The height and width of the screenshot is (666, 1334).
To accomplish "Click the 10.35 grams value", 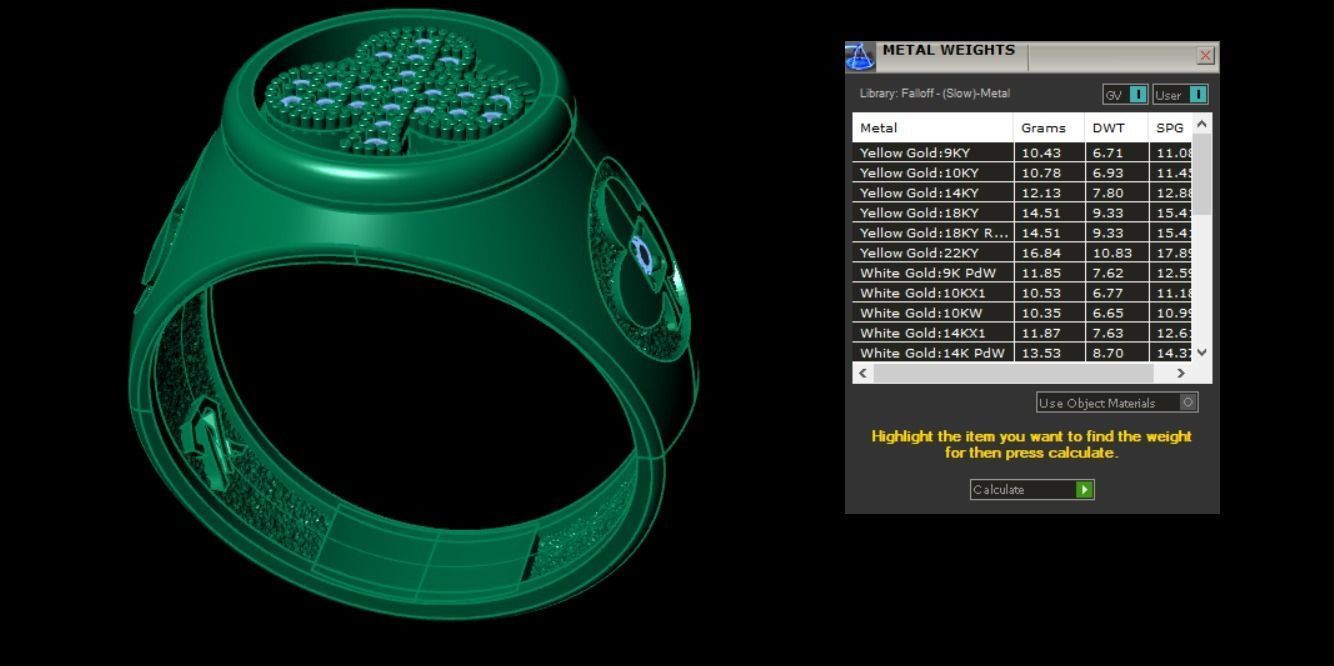I will coord(1041,313).
